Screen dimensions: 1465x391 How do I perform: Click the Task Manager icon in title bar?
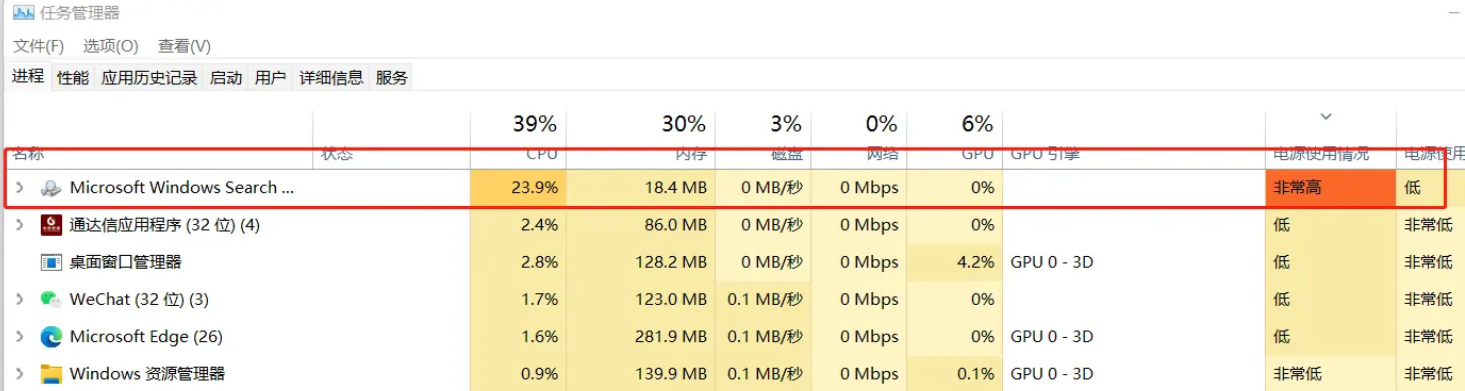[x=22, y=12]
